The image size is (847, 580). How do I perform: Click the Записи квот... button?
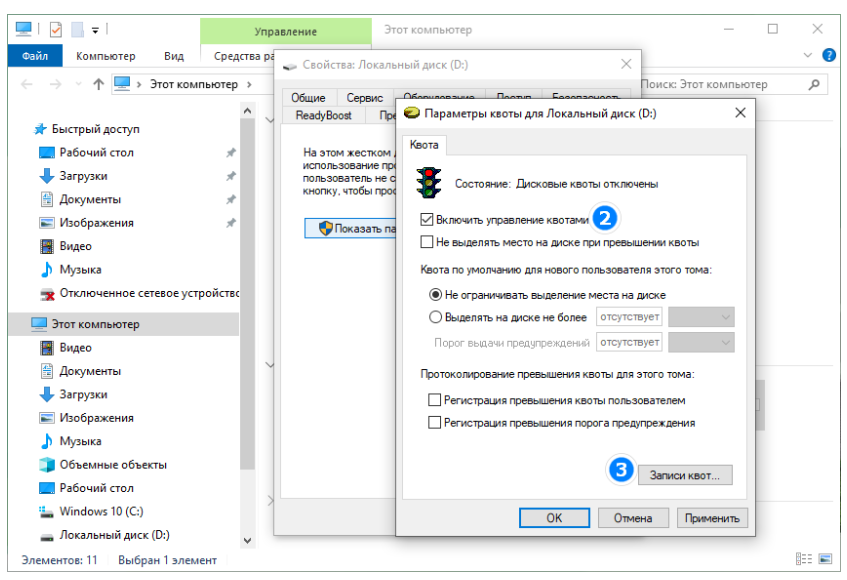tap(685, 475)
